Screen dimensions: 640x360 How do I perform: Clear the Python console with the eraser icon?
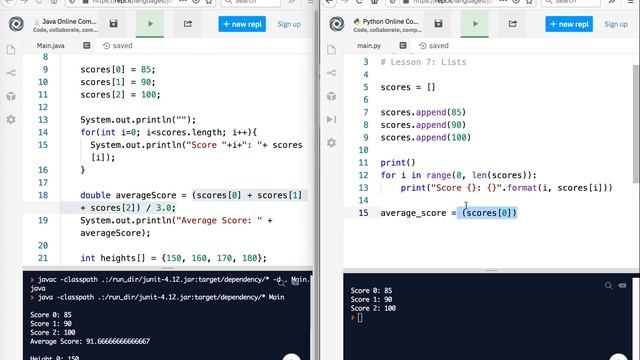pos(622,285)
